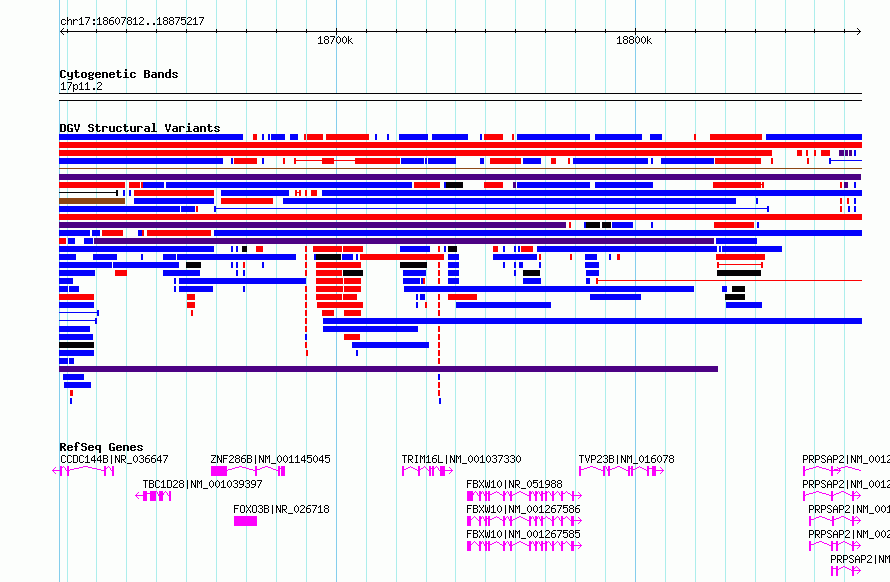The height and width of the screenshot is (582, 890).
Task: Click the FBXW10|NM_001267586 transcript label
Action: (523, 509)
